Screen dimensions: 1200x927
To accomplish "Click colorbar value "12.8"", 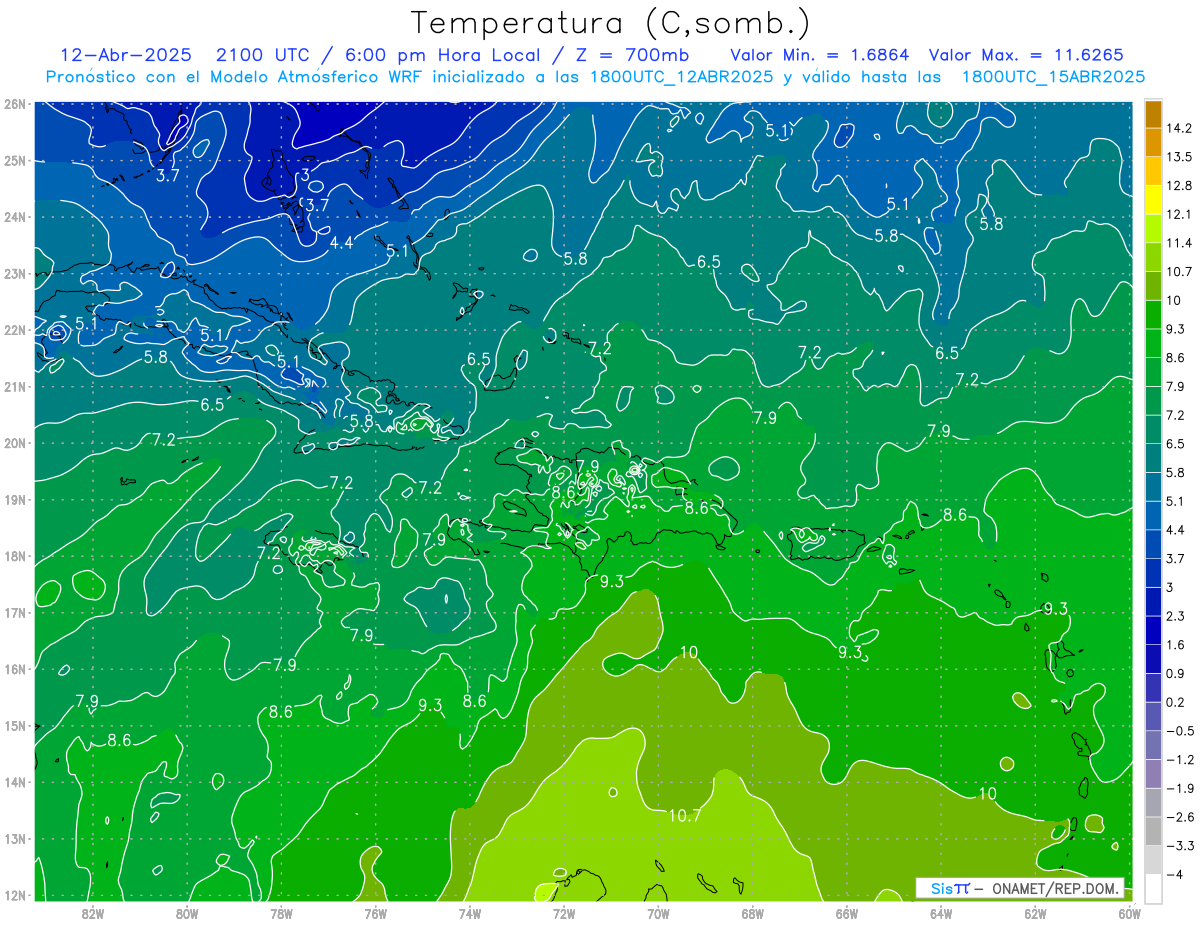I will (1179, 186).
